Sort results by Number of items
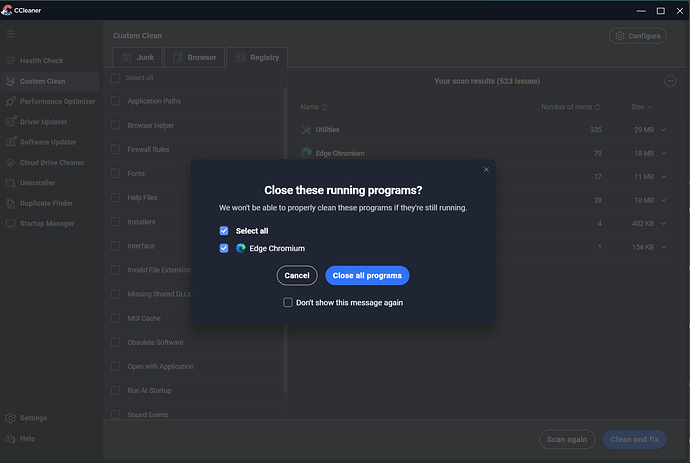 tap(570, 107)
